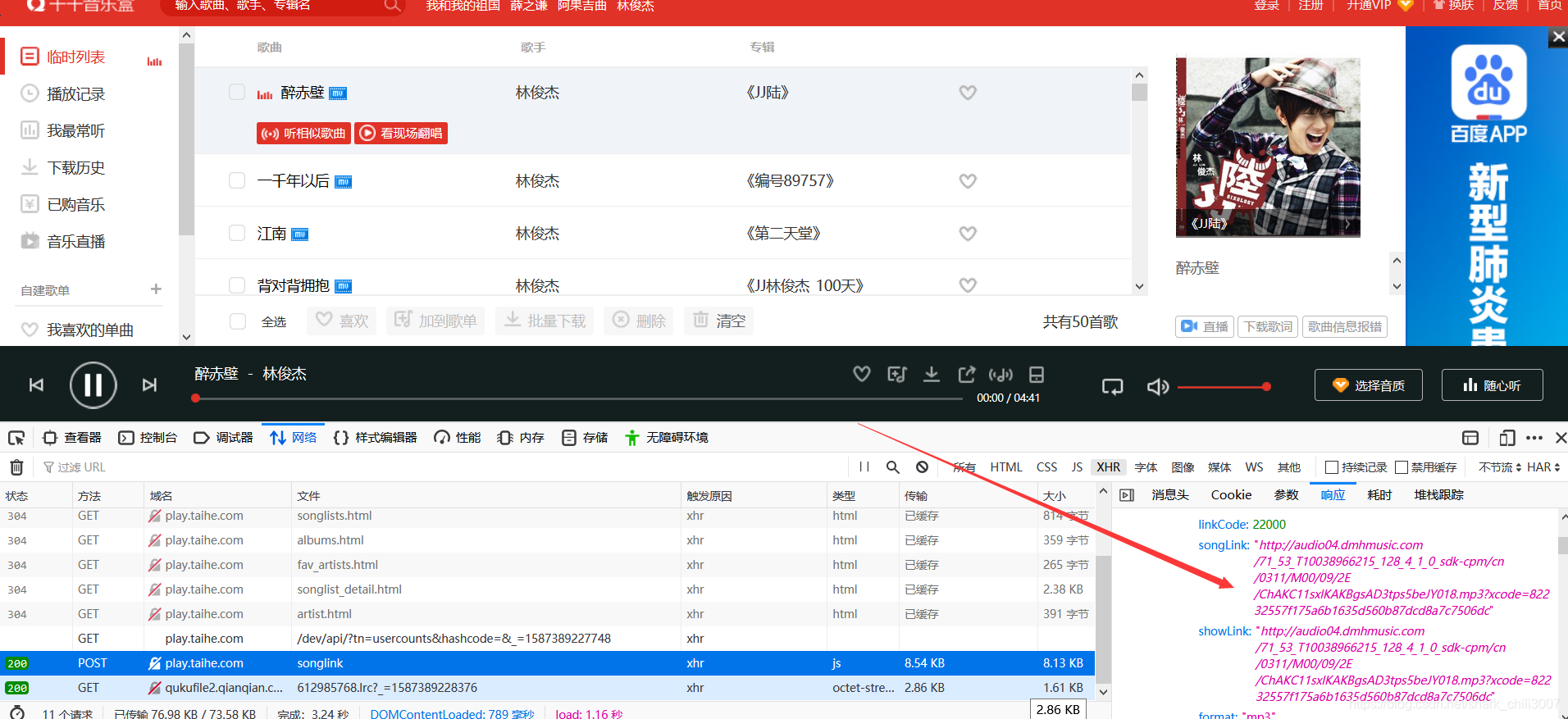This screenshot has height=719, width=1568.
Task: Open the 不节流 throttling dropdown
Action: pyautogui.click(x=1500, y=467)
